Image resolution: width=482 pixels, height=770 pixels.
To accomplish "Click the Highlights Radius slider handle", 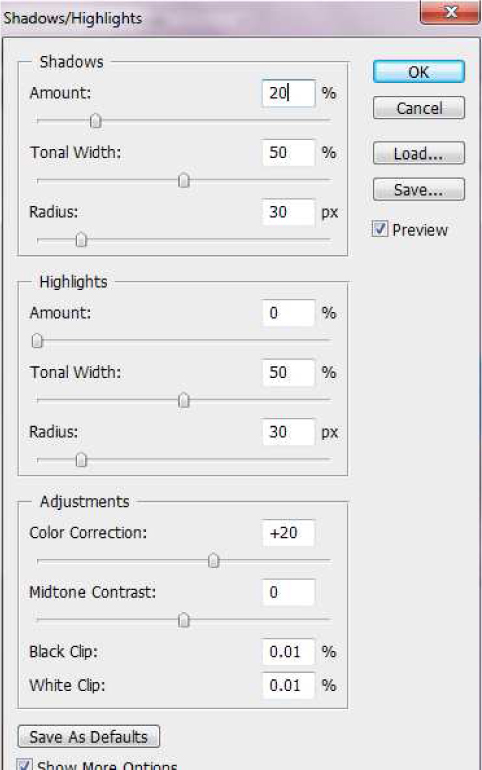I will [x=81, y=460].
